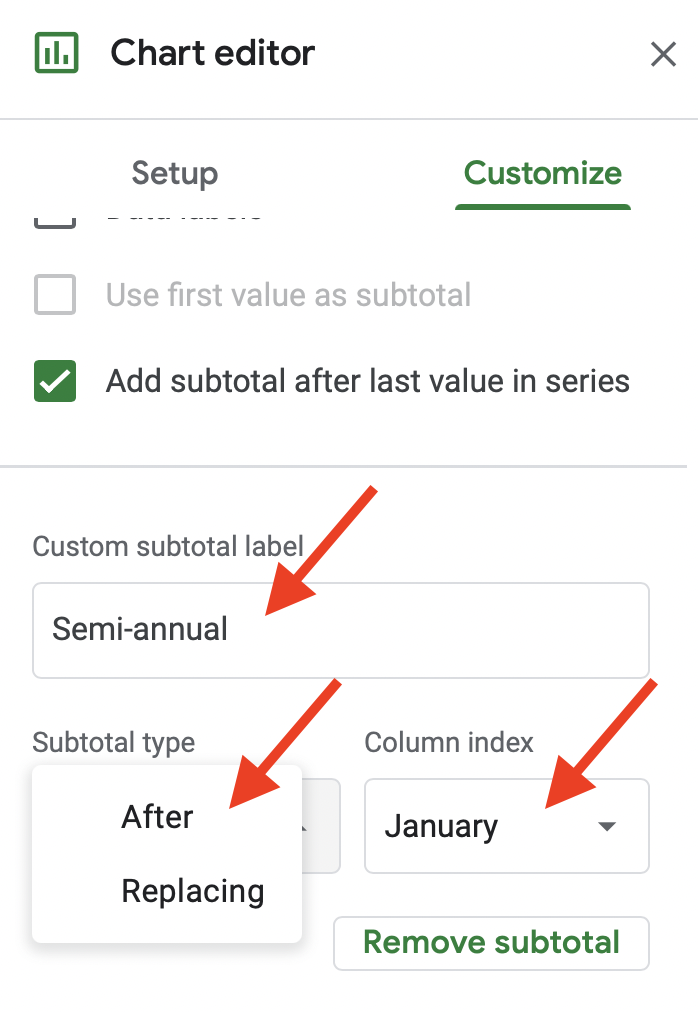The width and height of the screenshot is (698, 1012).
Task: Choose After from the subtotal type menu
Action: [158, 817]
